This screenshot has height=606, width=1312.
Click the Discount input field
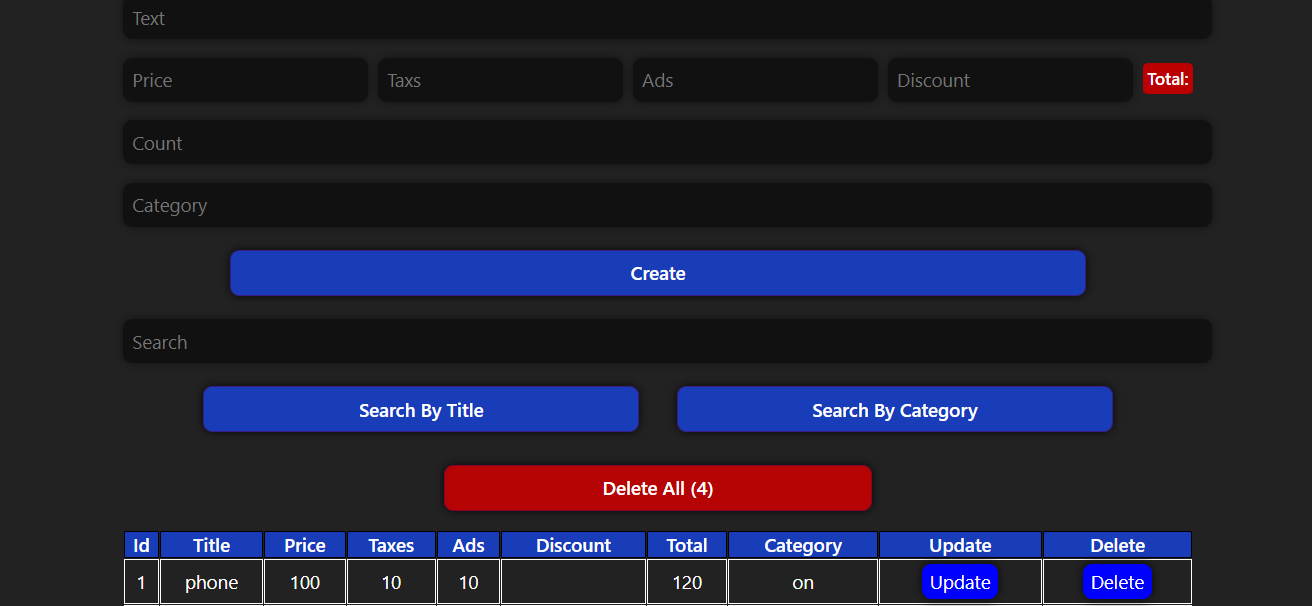(1010, 80)
